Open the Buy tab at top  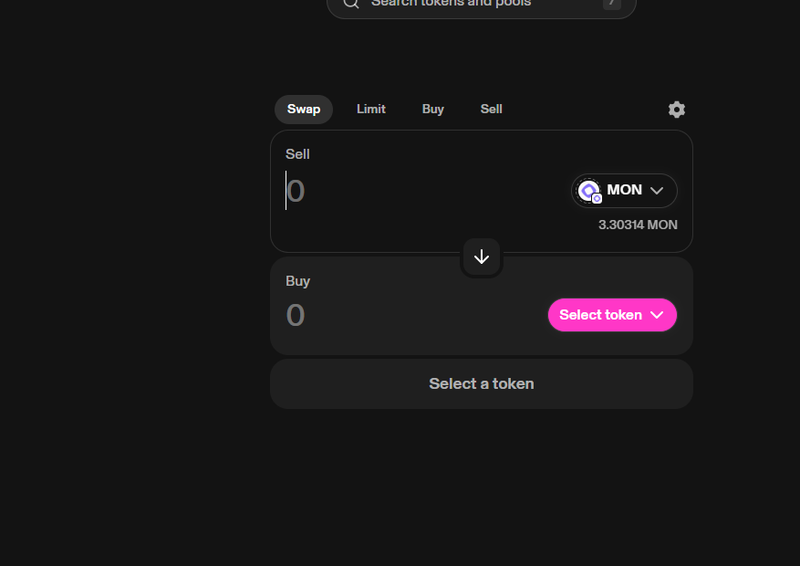click(433, 109)
